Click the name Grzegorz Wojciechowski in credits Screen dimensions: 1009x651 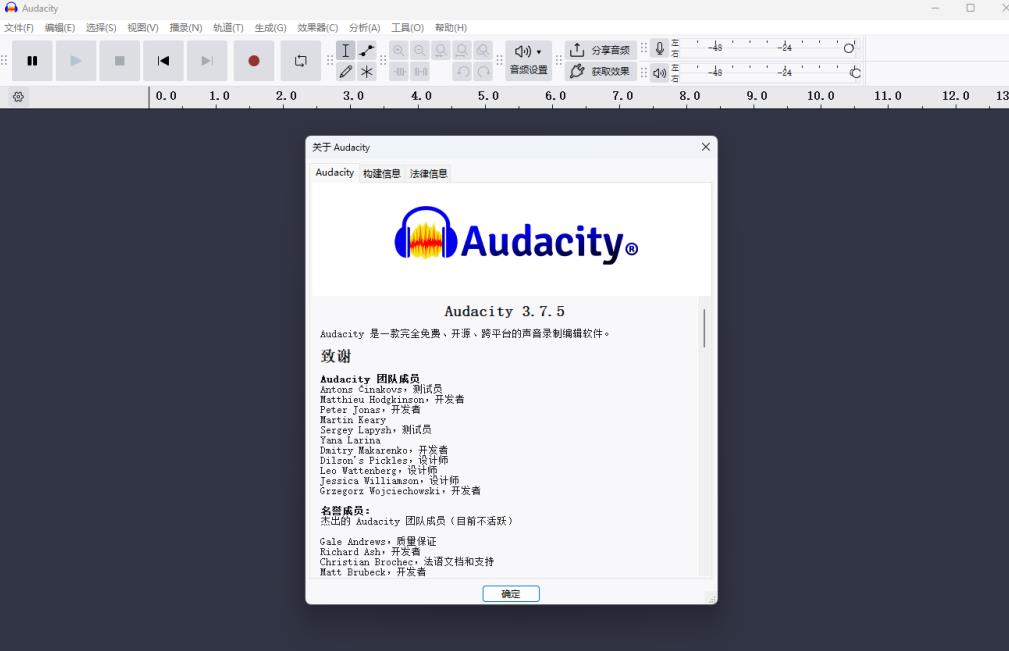point(380,491)
